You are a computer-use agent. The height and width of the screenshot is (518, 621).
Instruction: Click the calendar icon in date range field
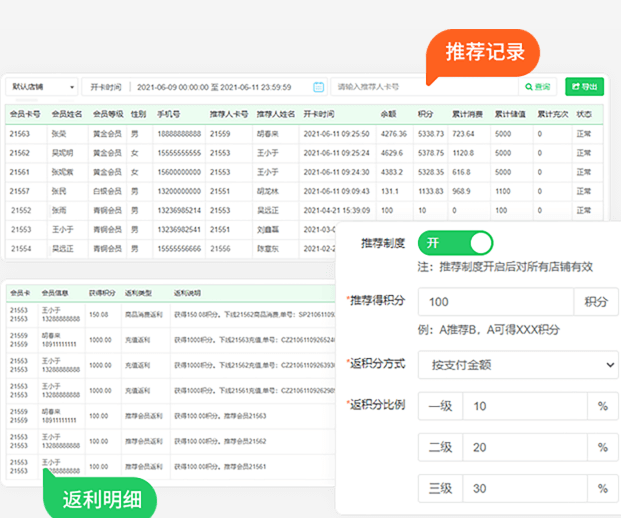click(x=318, y=87)
